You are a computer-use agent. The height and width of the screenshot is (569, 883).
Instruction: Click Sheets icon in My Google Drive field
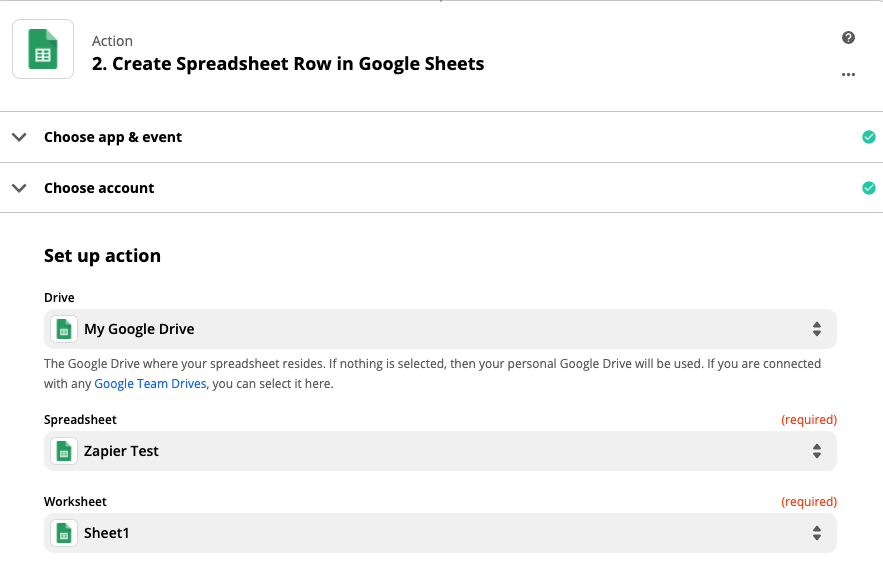click(64, 329)
